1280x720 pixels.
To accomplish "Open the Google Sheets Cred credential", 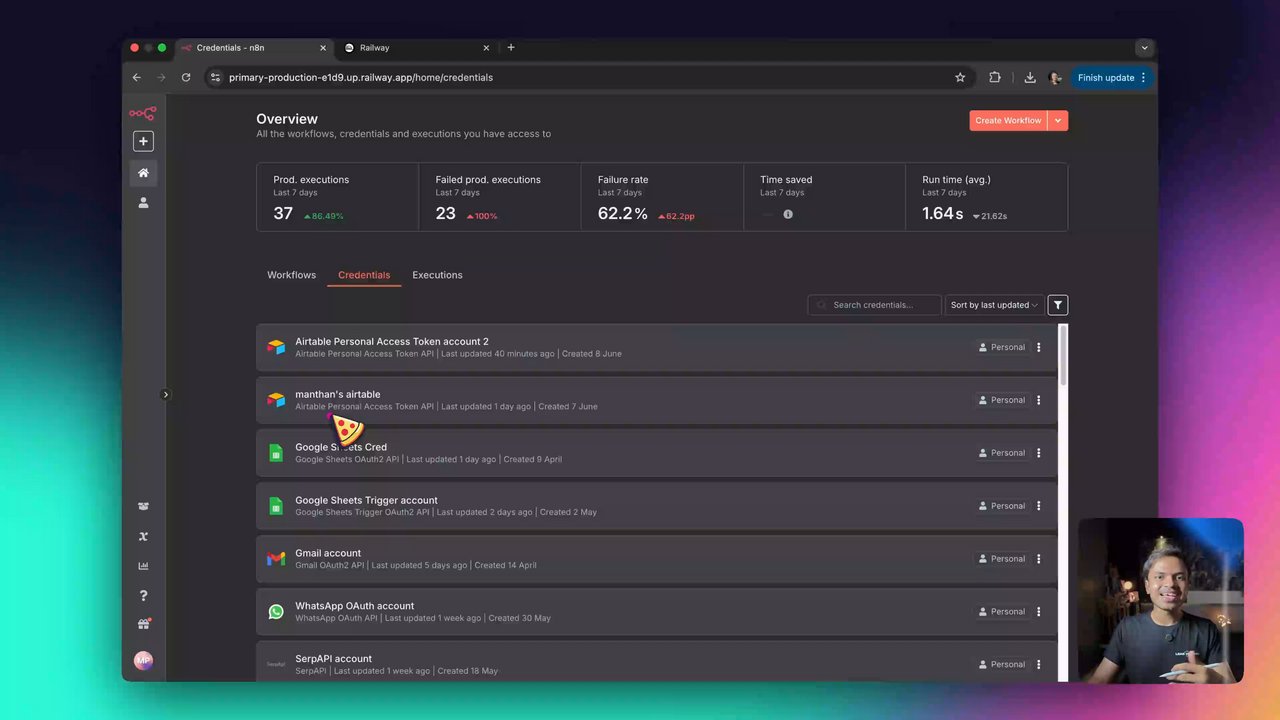I will point(656,453).
